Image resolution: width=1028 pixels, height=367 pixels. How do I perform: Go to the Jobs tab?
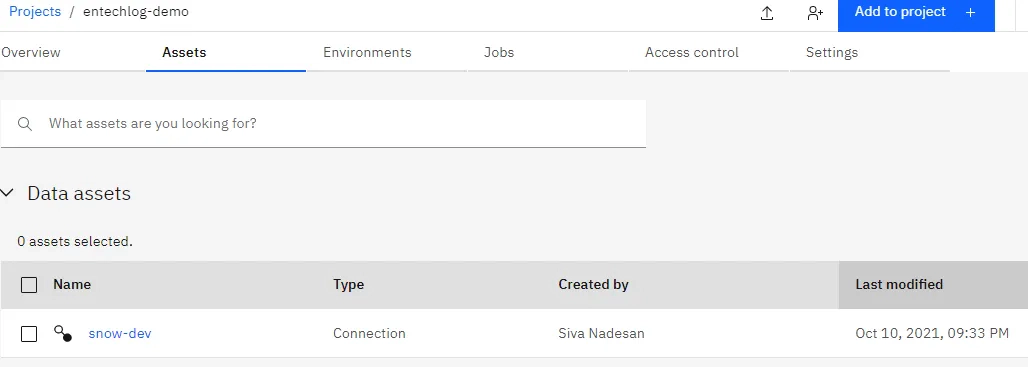coord(499,52)
